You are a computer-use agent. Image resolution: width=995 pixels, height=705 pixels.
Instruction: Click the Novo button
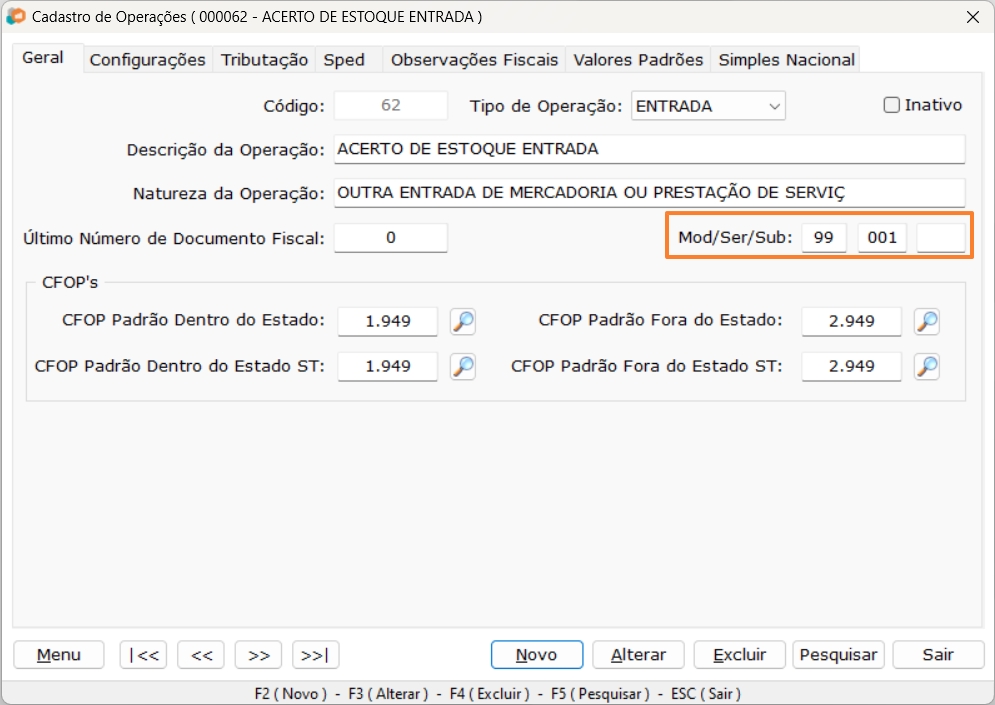537,655
